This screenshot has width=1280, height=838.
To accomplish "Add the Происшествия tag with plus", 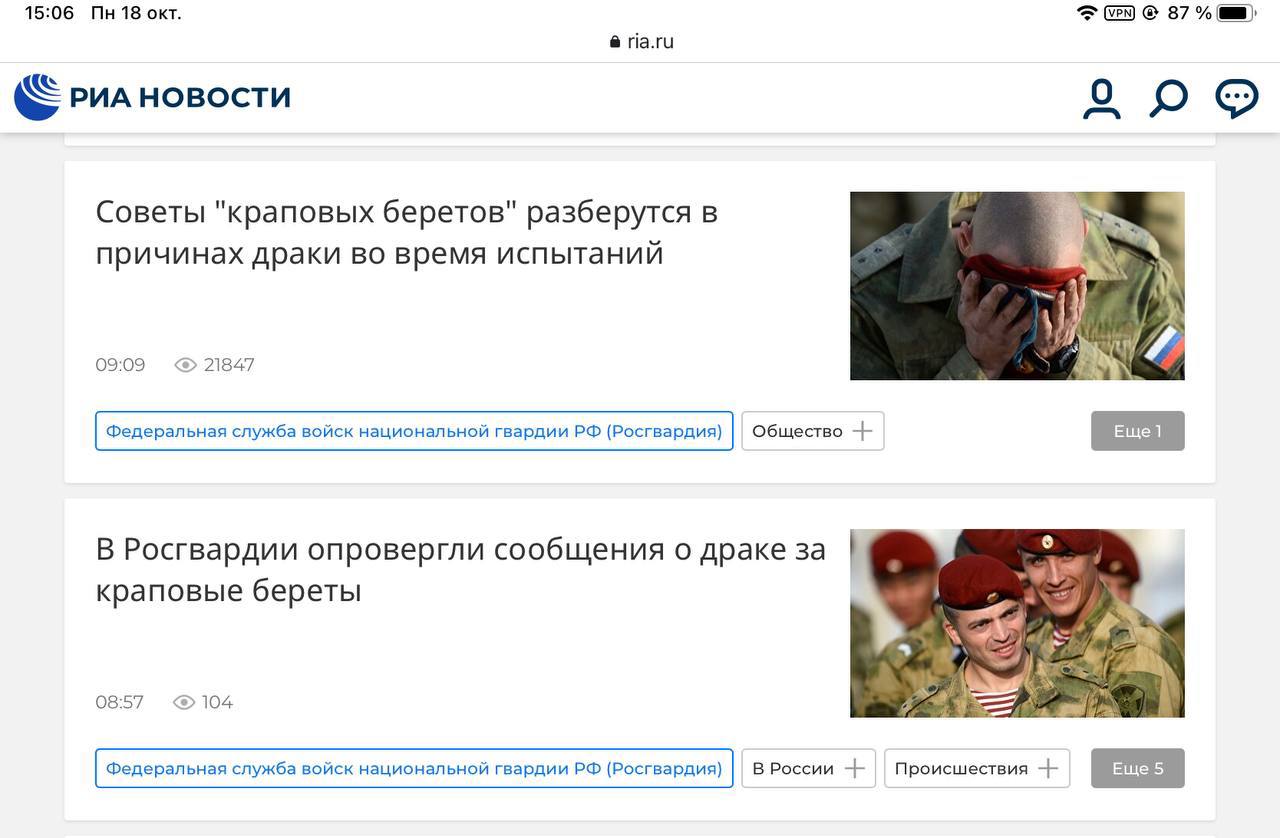I will (x=1047, y=768).
